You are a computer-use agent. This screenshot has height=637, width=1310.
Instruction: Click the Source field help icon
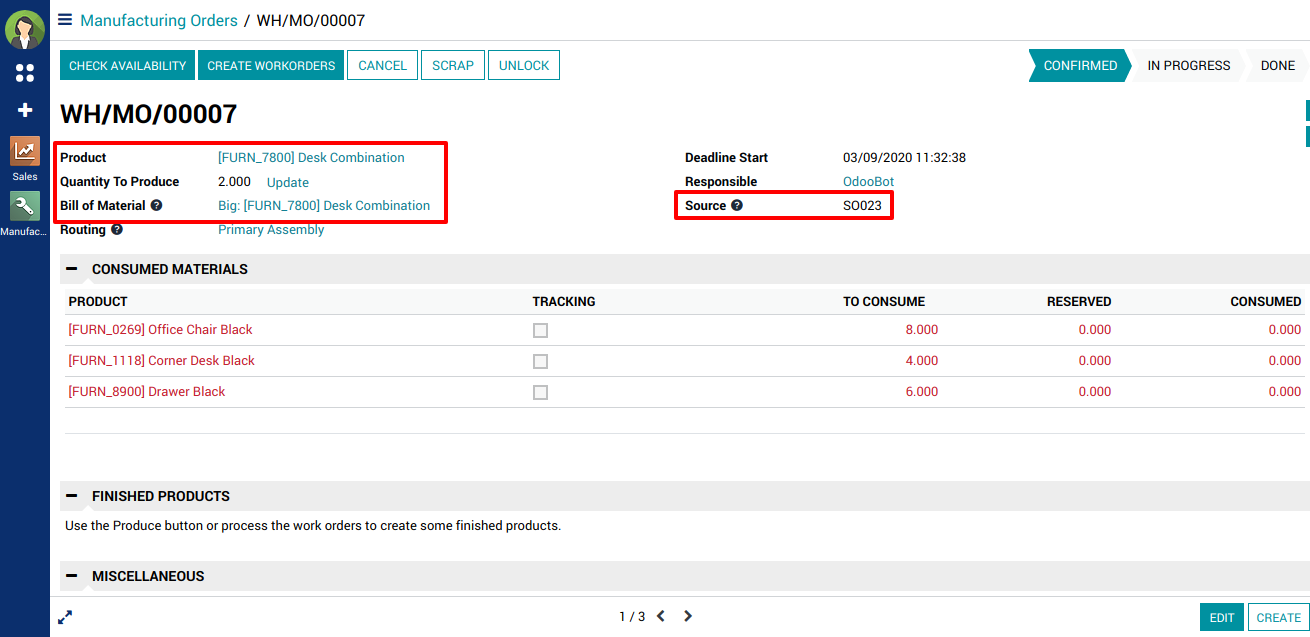tap(737, 206)
